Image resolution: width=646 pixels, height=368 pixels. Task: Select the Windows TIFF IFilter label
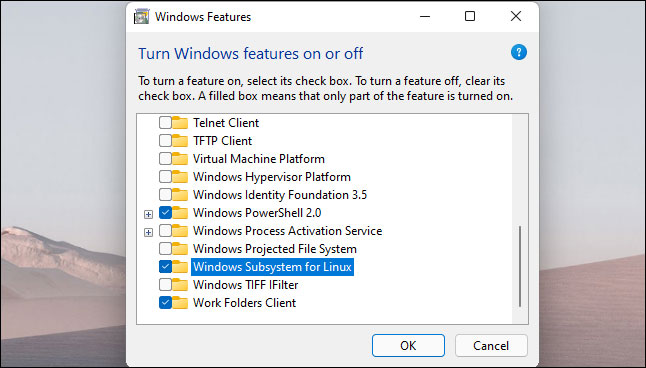click(x=246, y=284)
